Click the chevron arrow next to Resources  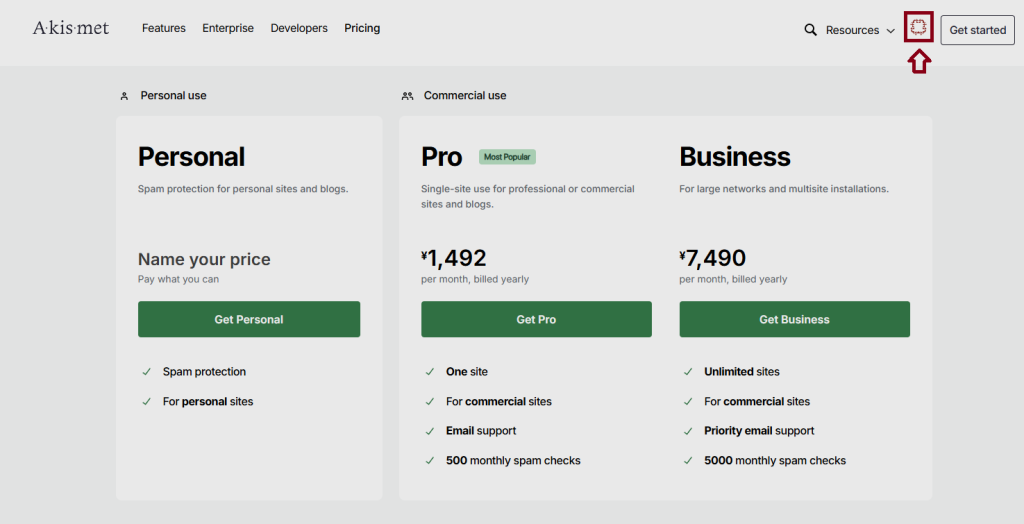pos(890,31)
